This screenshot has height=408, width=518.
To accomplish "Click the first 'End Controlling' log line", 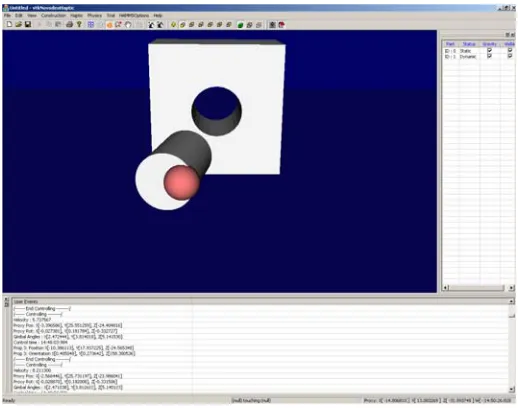I will 42,308.
